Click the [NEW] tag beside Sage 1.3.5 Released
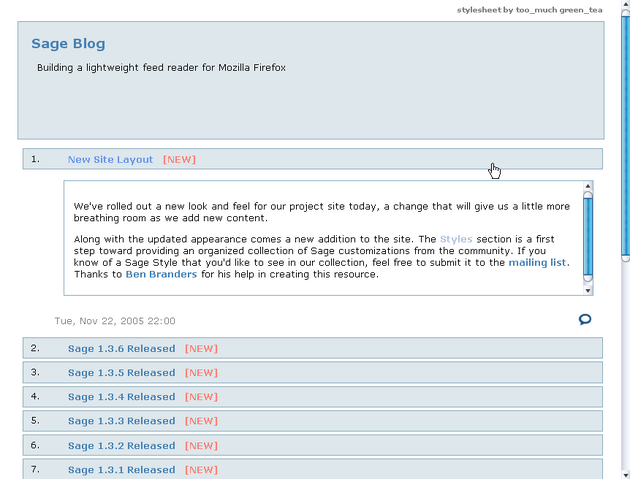 (201, 373)
